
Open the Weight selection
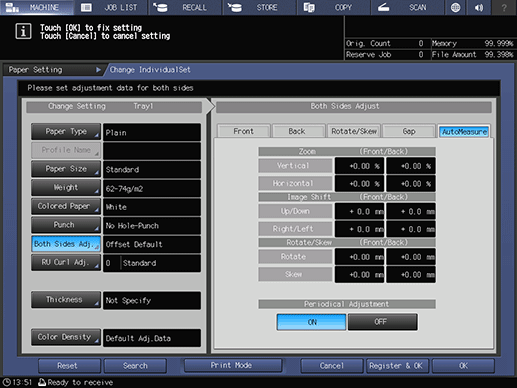66,188
